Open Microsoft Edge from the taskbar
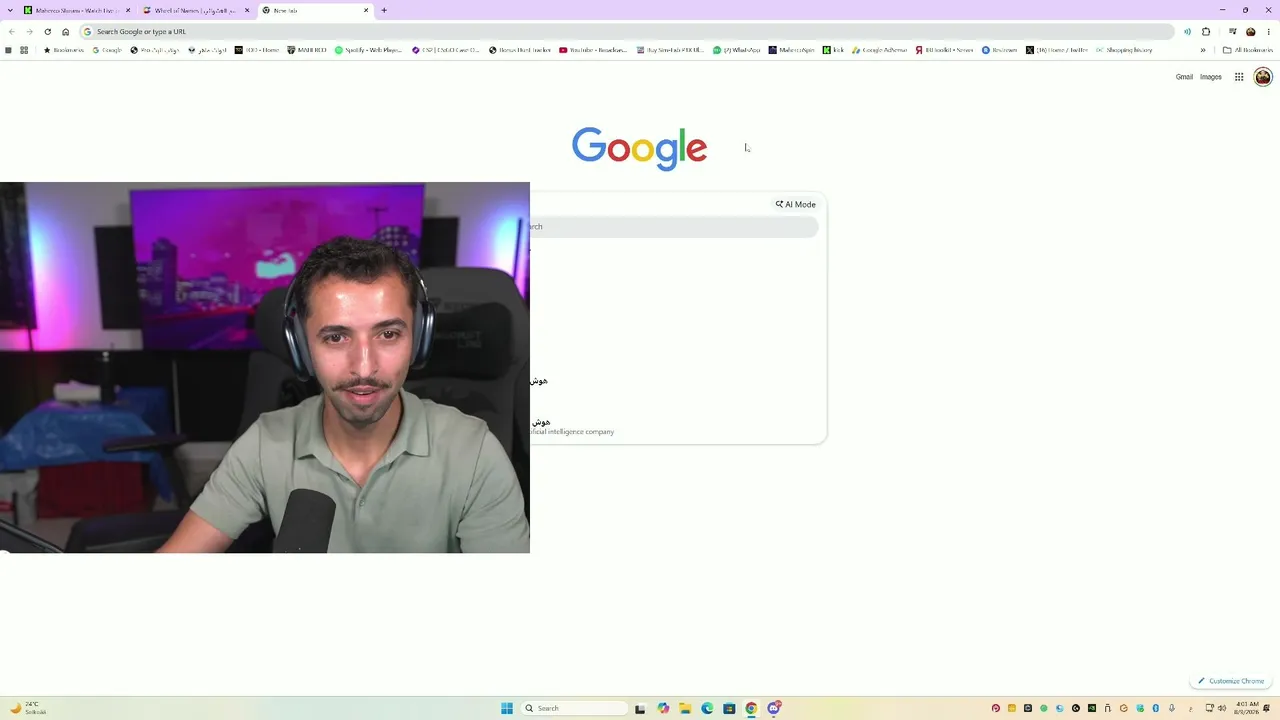The width and height of the screenshot is (1280, 720). pyautogui.click(x=707, y=708)
